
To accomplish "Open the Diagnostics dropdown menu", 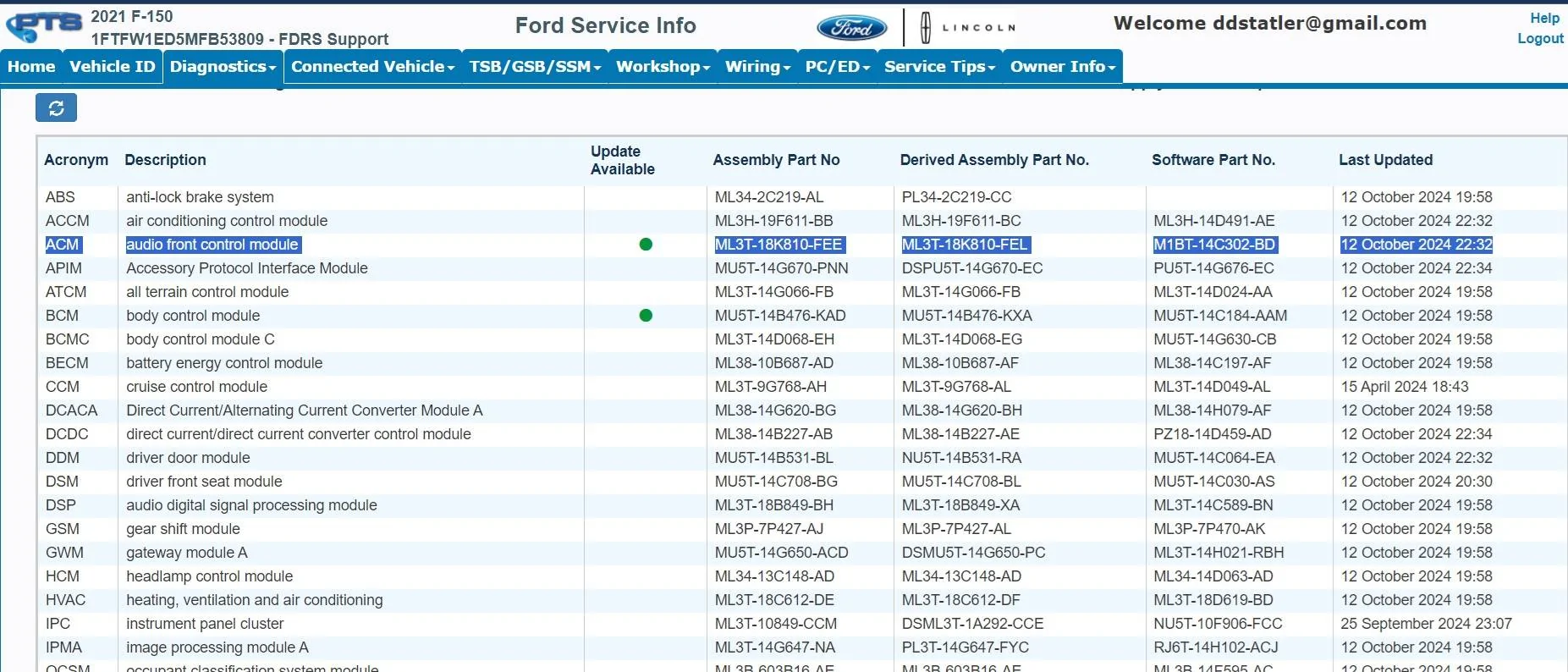I will click(x=223, y=67).
